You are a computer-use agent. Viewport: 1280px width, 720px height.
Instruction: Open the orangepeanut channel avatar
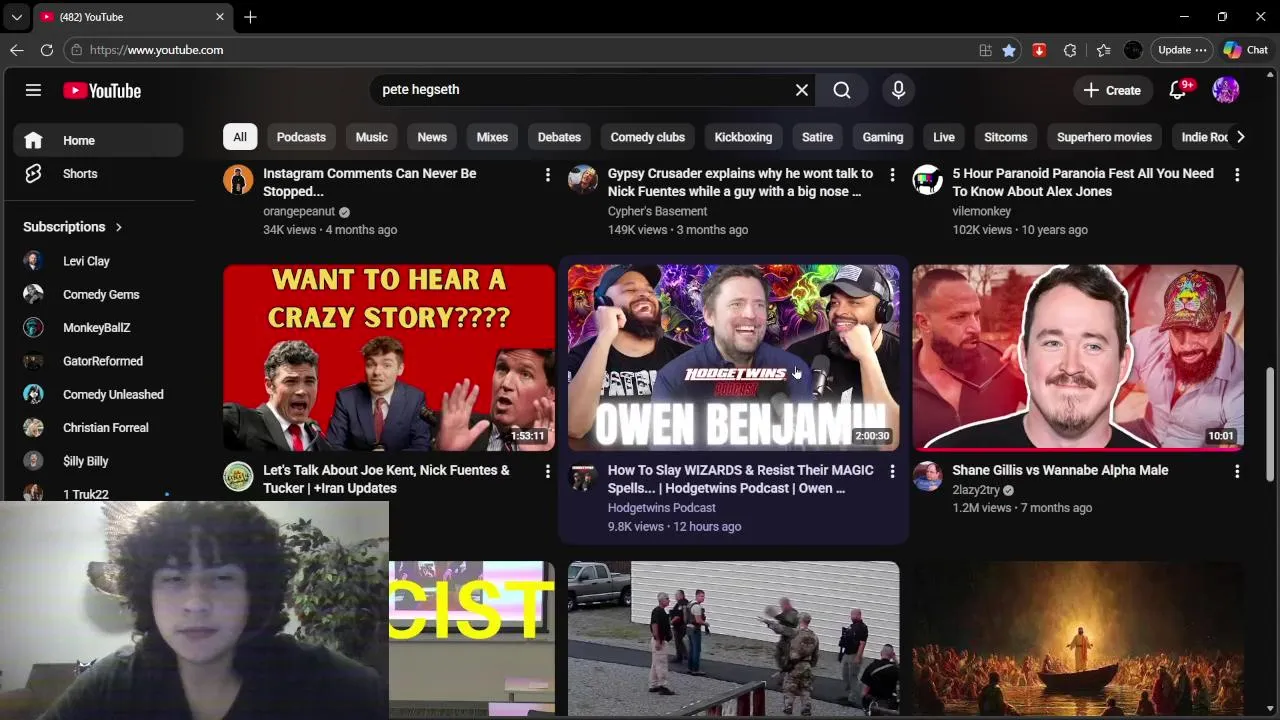coord(238,180)
